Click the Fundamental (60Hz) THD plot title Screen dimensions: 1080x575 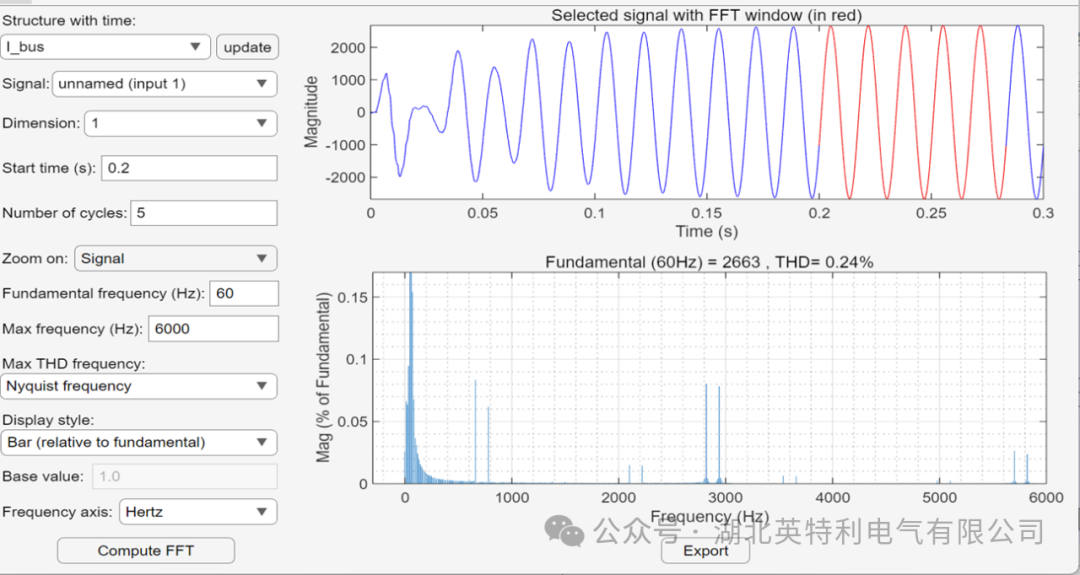(708, 262)
